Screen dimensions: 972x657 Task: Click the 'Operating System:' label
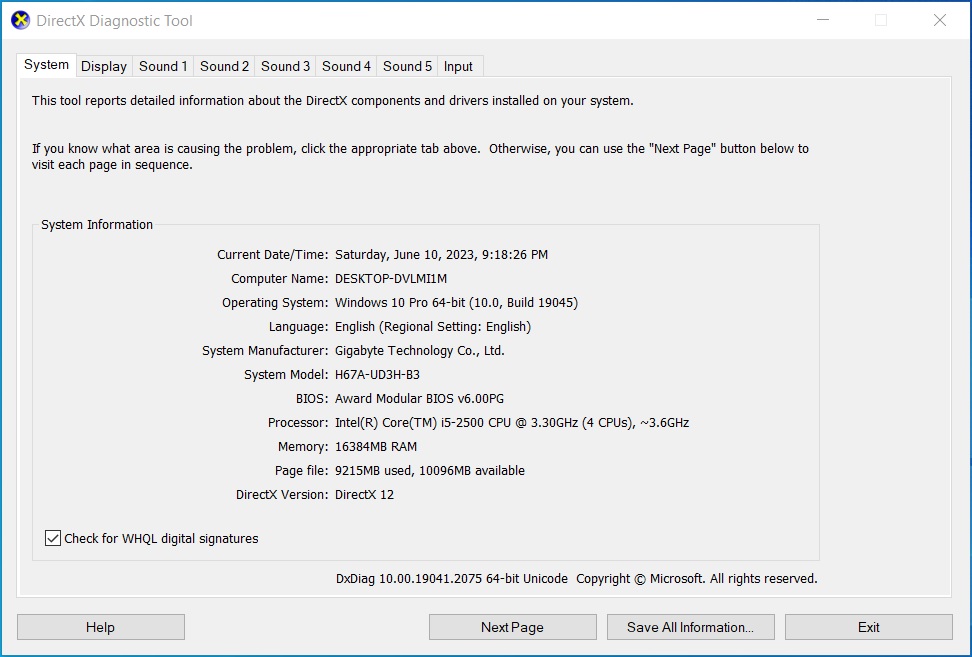[x=275, y=303]
